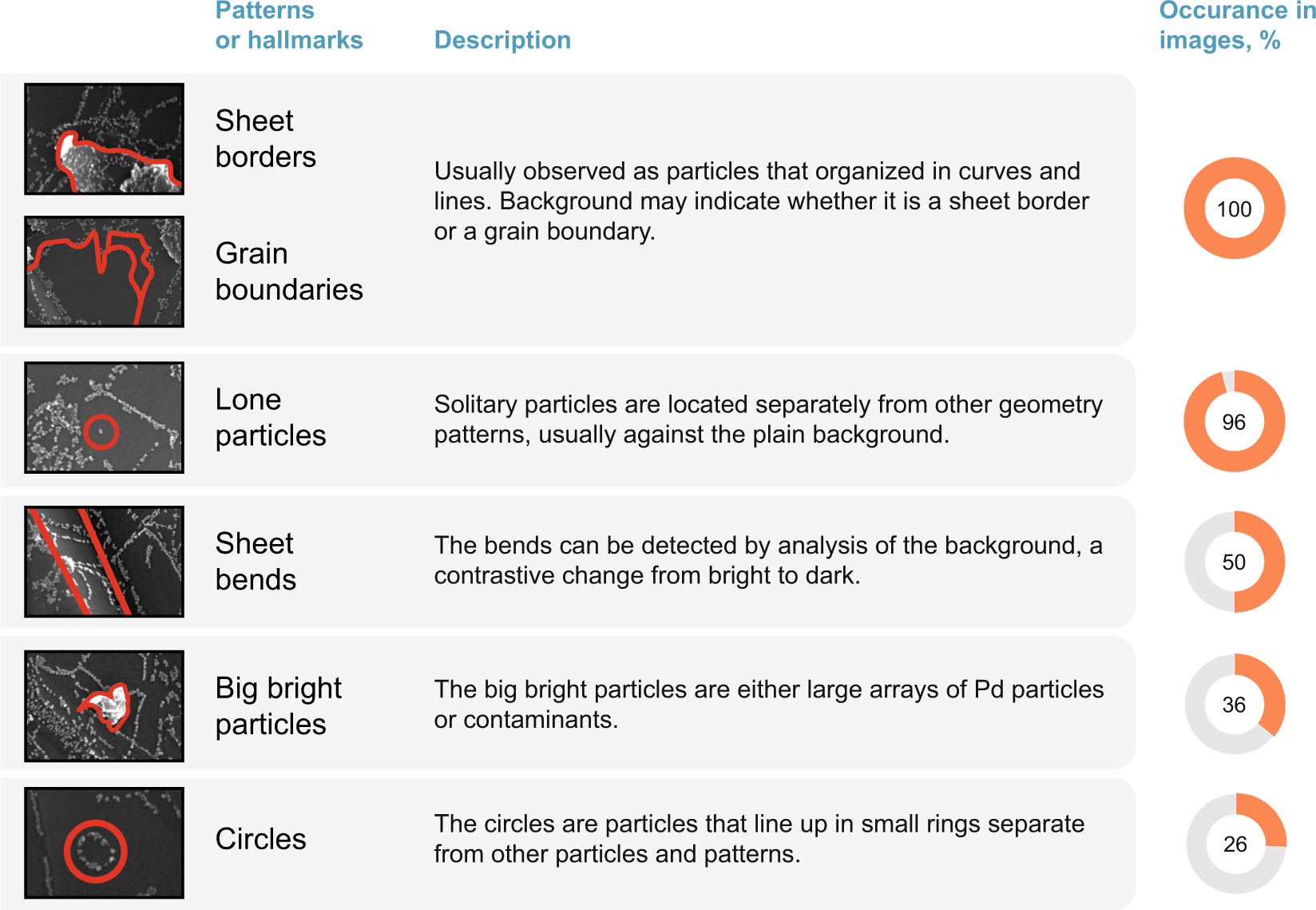
Task: Click the 100 percent donut chart
Action: click(1234, 209)
